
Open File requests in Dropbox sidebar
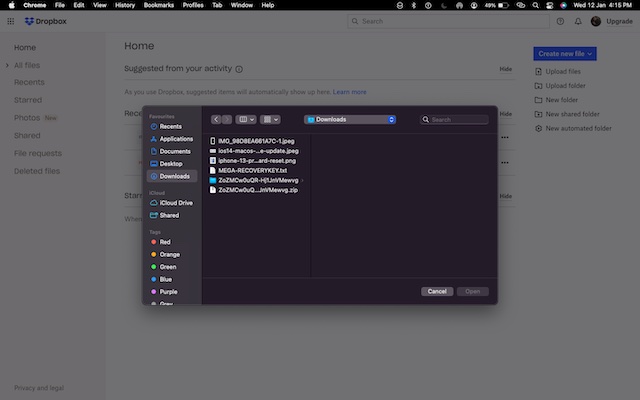point(38,153)
